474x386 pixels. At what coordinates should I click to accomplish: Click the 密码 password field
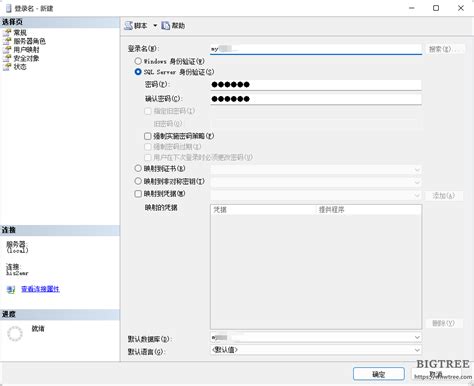pos(316,85)
